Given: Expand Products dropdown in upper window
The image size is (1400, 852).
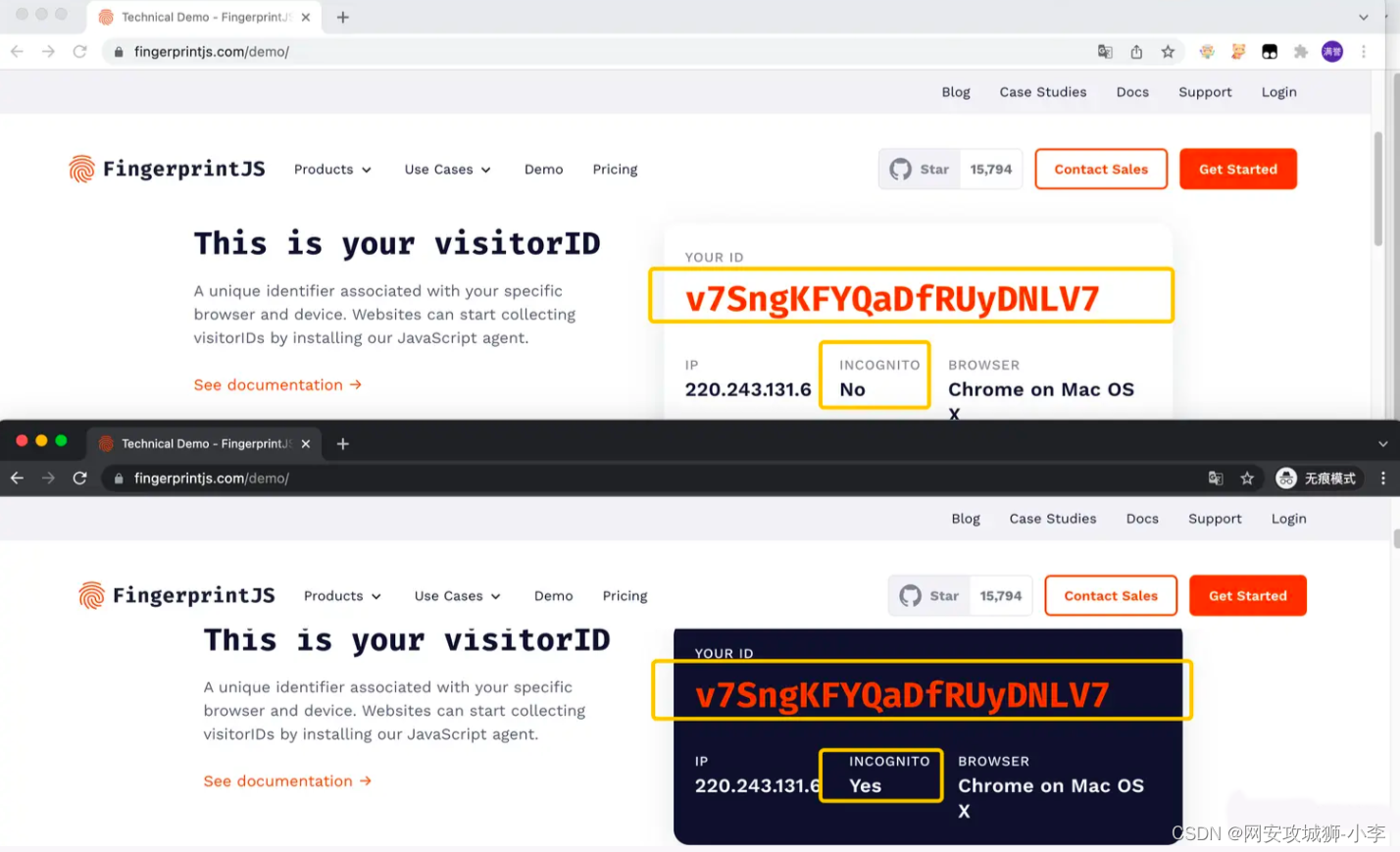Looking at the screenshot, I should pos(333,170).
